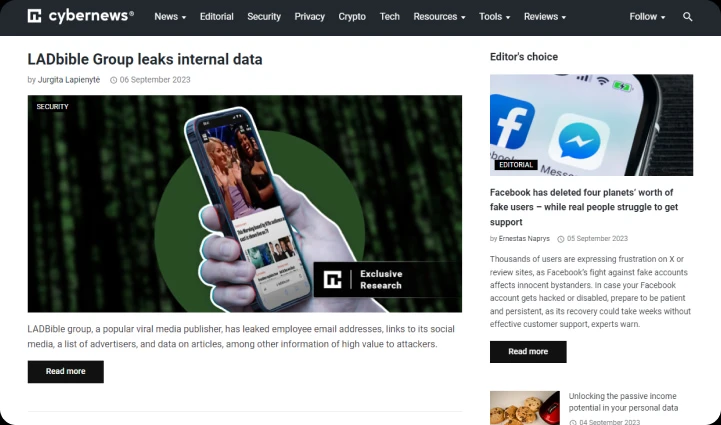721x425 pixels.
Task: Open the Tools dropdown
Action: click(494, 17)
